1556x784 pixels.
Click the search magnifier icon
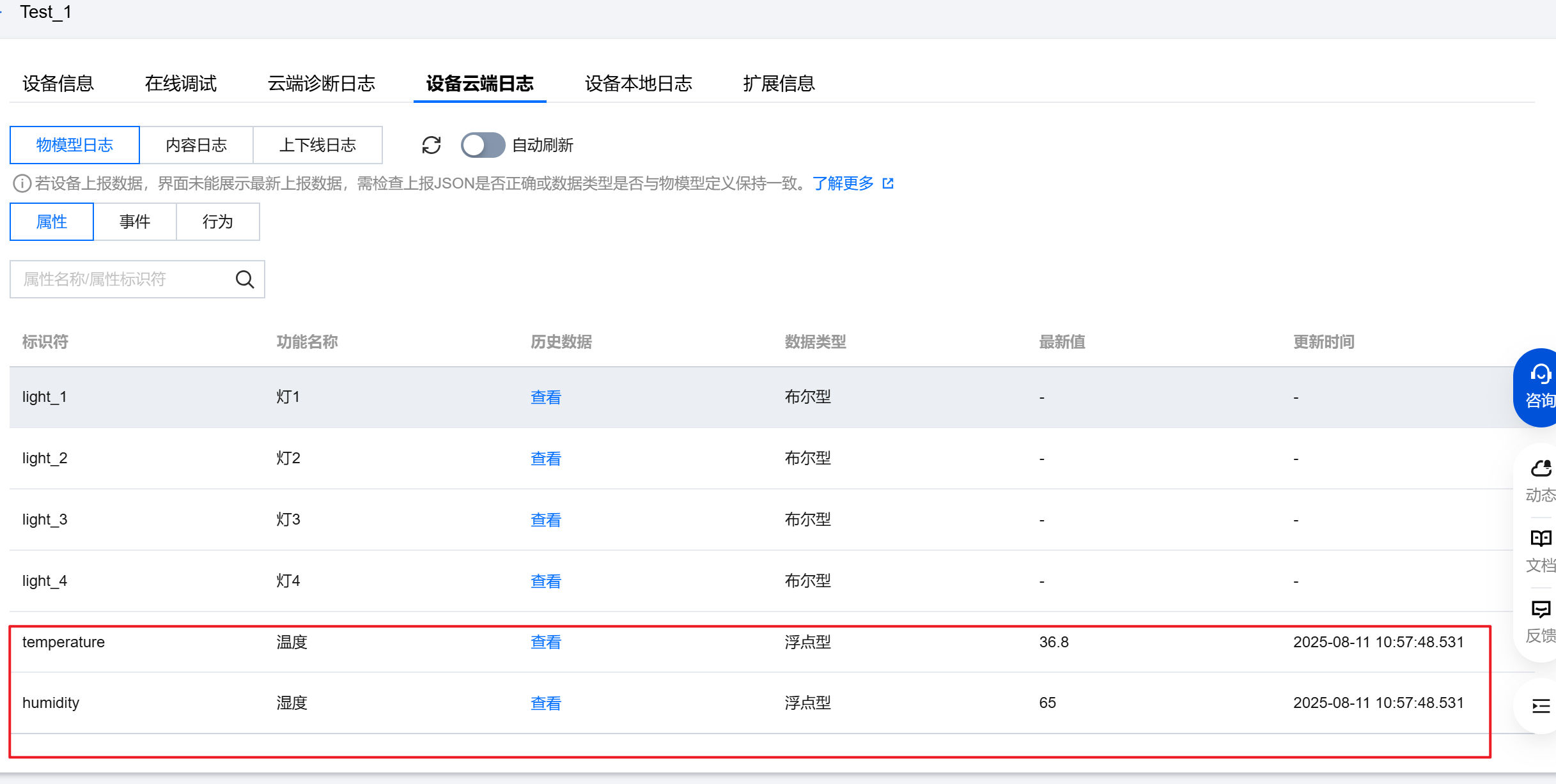click(x=245, y=279)
